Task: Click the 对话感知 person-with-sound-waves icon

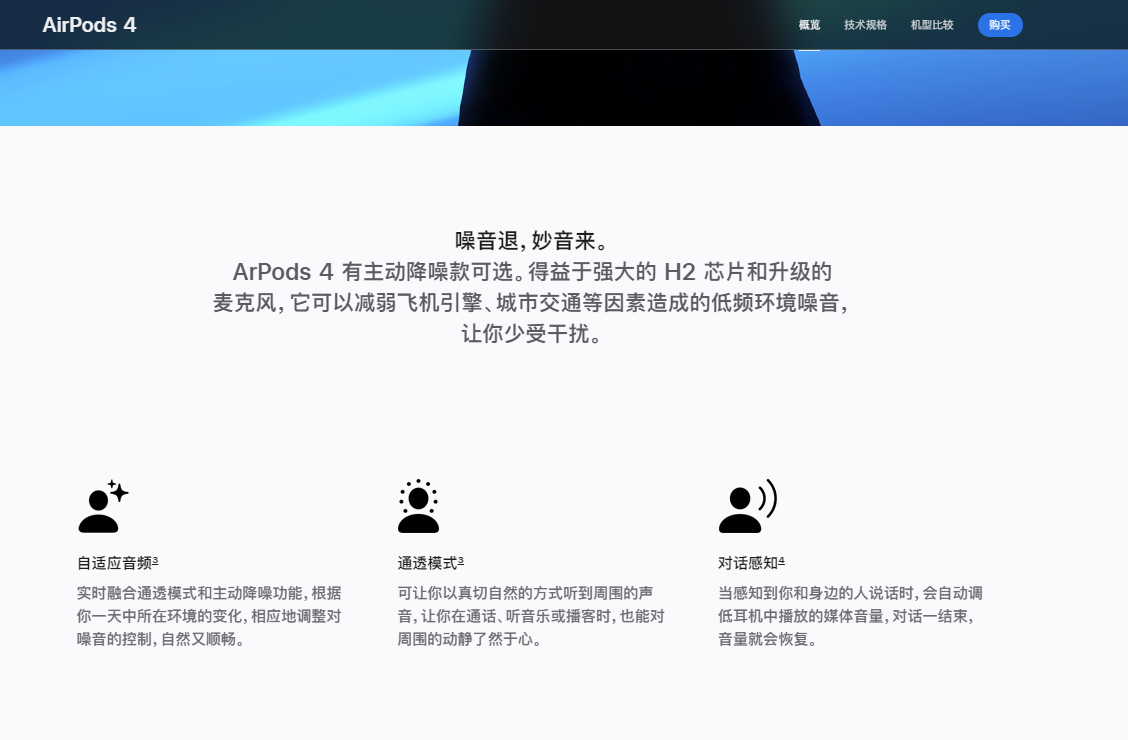Action: (x=748, y=506)
